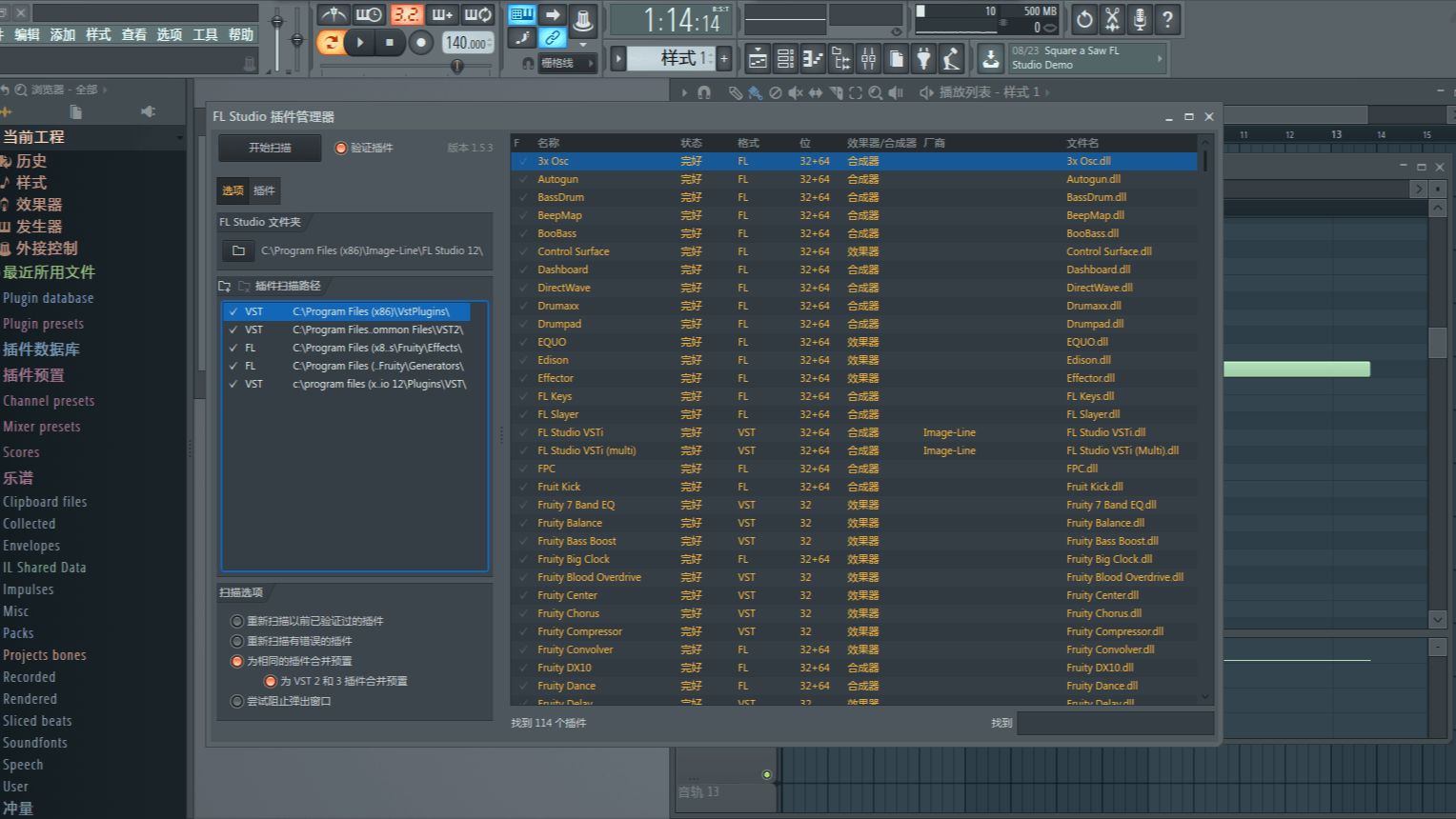Image resolution: width=1456 pixels, height=819 pixels.
Task: Open the plugin picker plug icon
Action: [923, 59]
